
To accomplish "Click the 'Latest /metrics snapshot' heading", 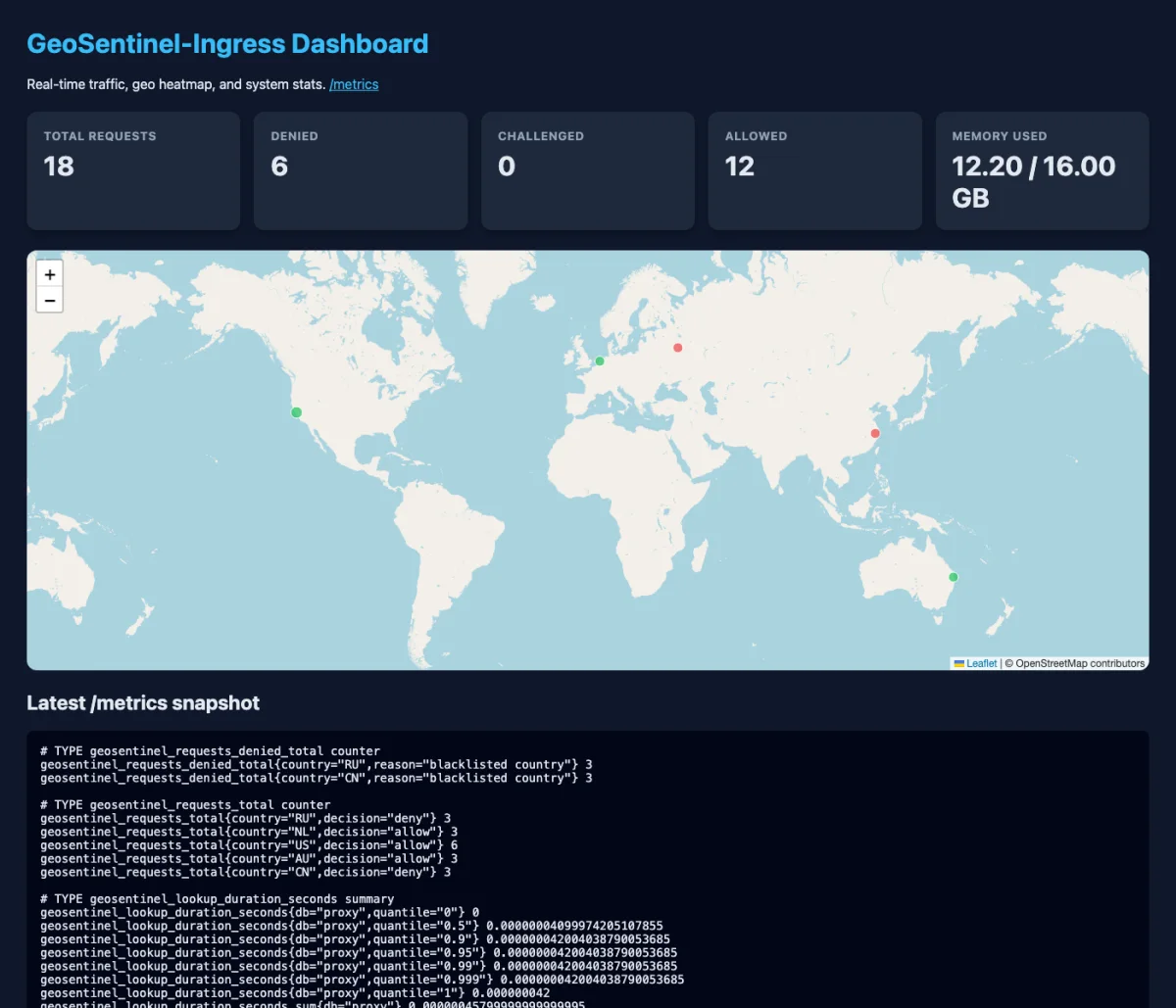I will click(143, 702).
